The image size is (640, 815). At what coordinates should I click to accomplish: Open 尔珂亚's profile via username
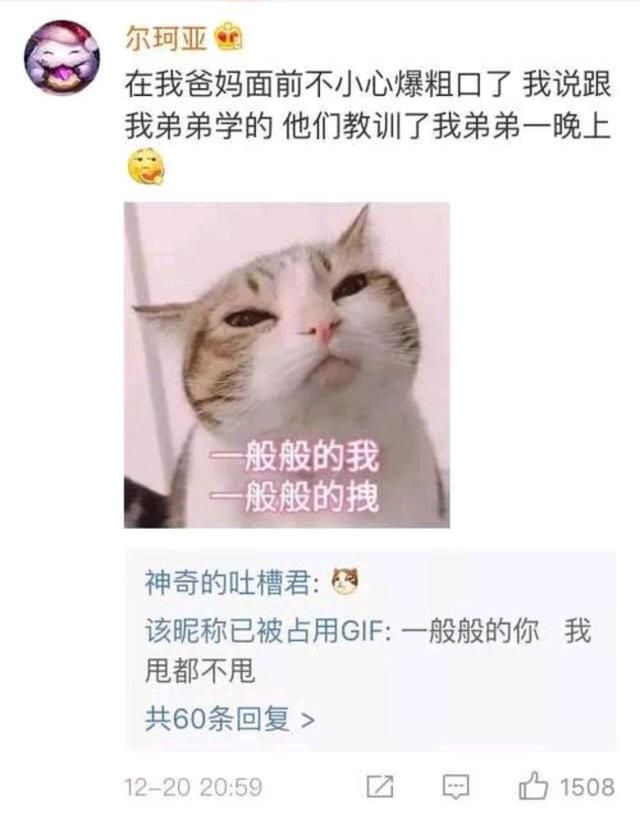[x=166, y=38]
